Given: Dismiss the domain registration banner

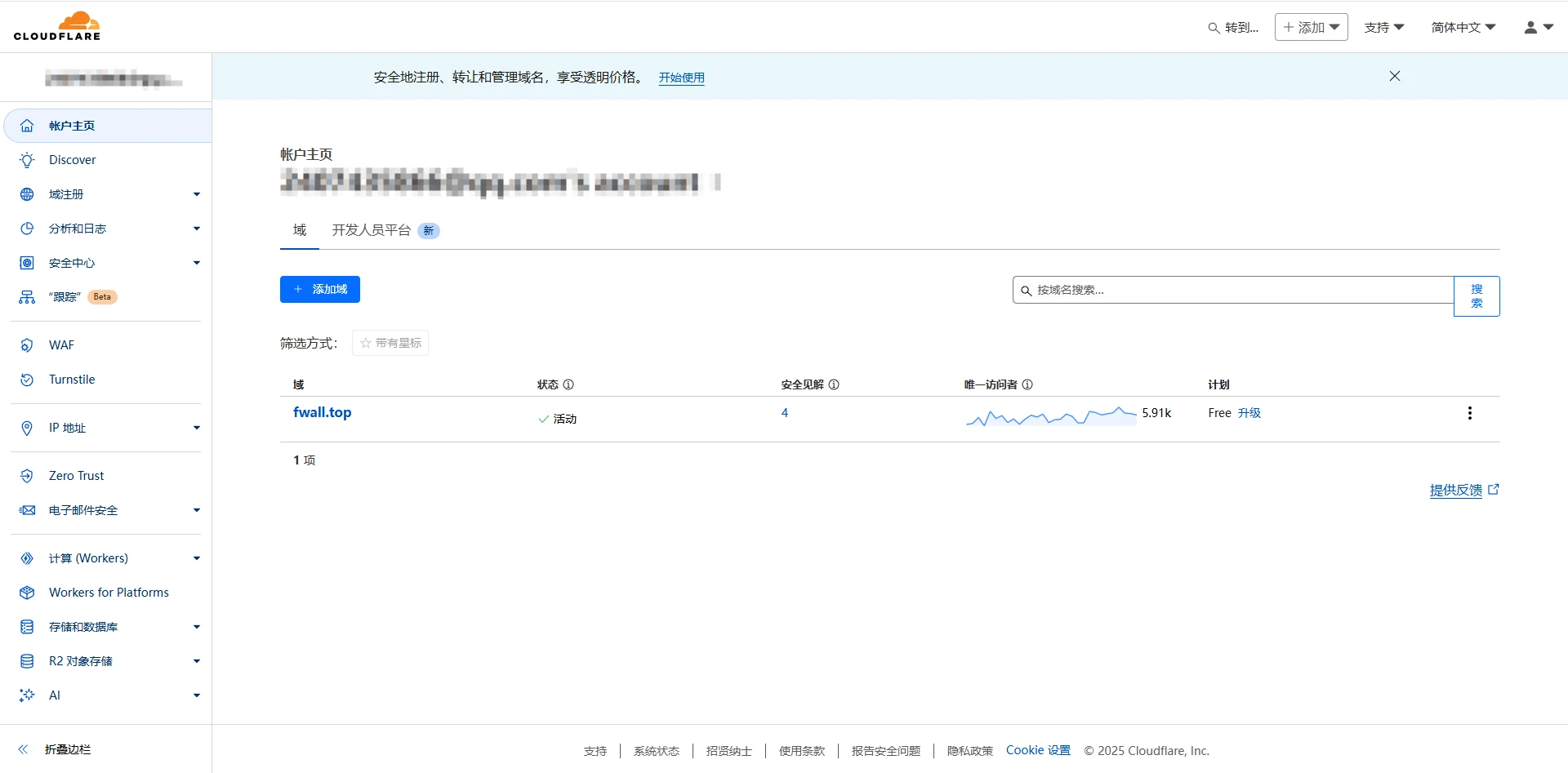Looking at the screenshot, I should (x=1394, y=76).
